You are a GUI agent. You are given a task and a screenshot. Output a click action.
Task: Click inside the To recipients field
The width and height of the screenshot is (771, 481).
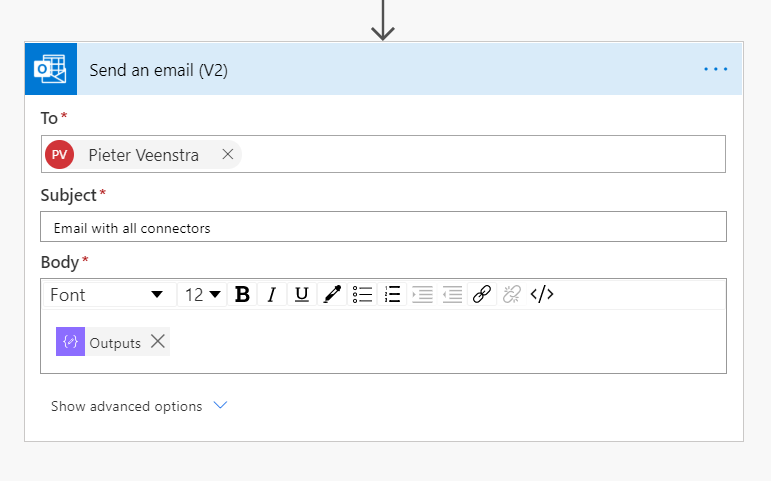point(383,154)
